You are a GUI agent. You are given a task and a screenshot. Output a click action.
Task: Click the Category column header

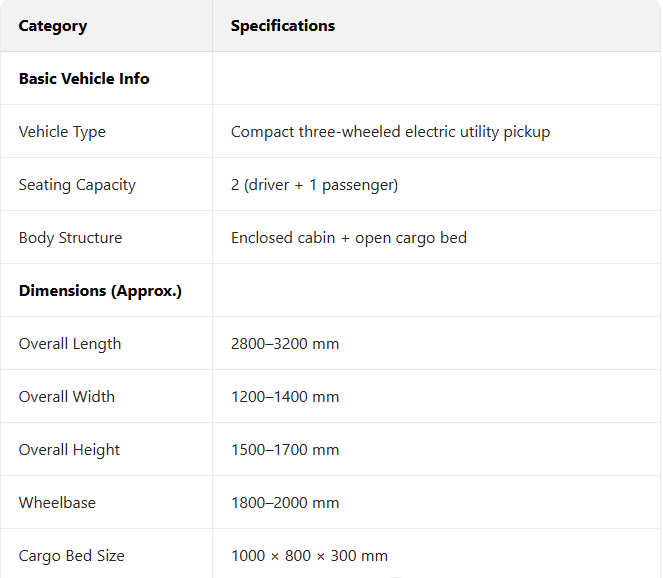53,26
